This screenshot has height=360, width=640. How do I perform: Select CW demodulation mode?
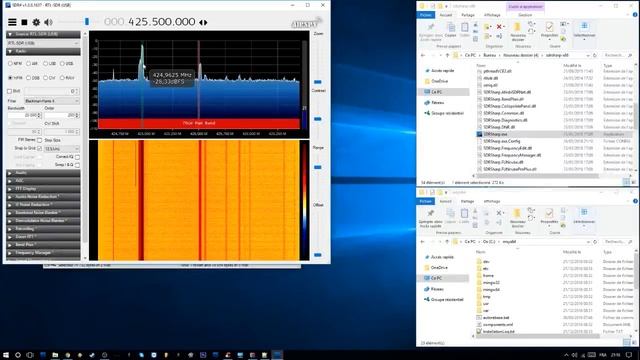[45, 78]
